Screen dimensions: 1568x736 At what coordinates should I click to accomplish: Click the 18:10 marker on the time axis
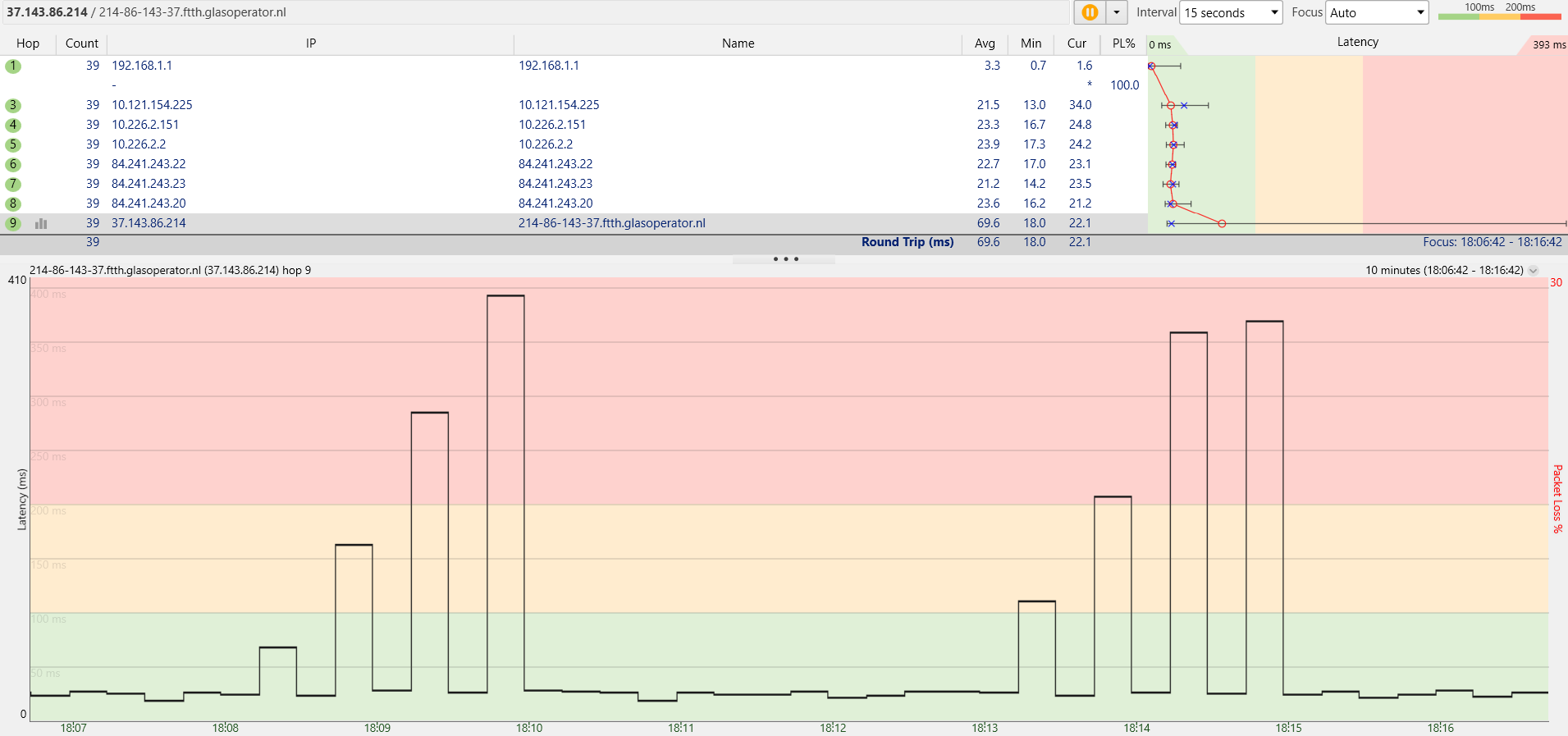tap(529, 728)
